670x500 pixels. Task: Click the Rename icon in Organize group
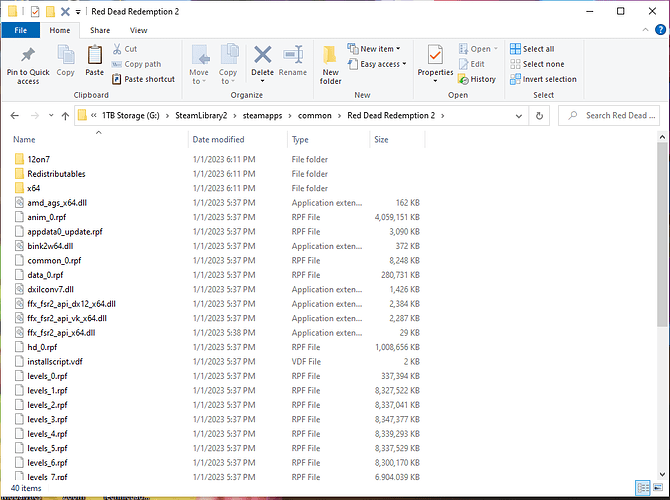(x=293, y=58)
